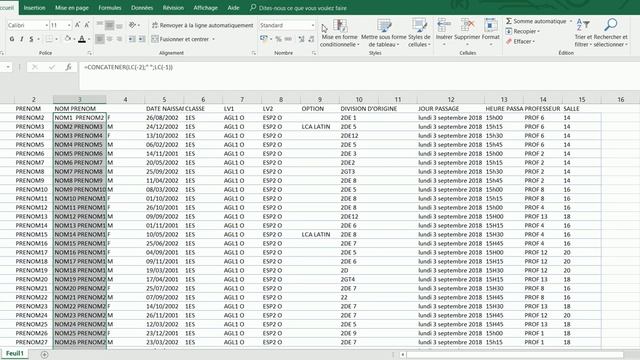Remove a decimal place
Image resolution: width=640 pixels, height=360 pixels.
[x=311, y=39]
